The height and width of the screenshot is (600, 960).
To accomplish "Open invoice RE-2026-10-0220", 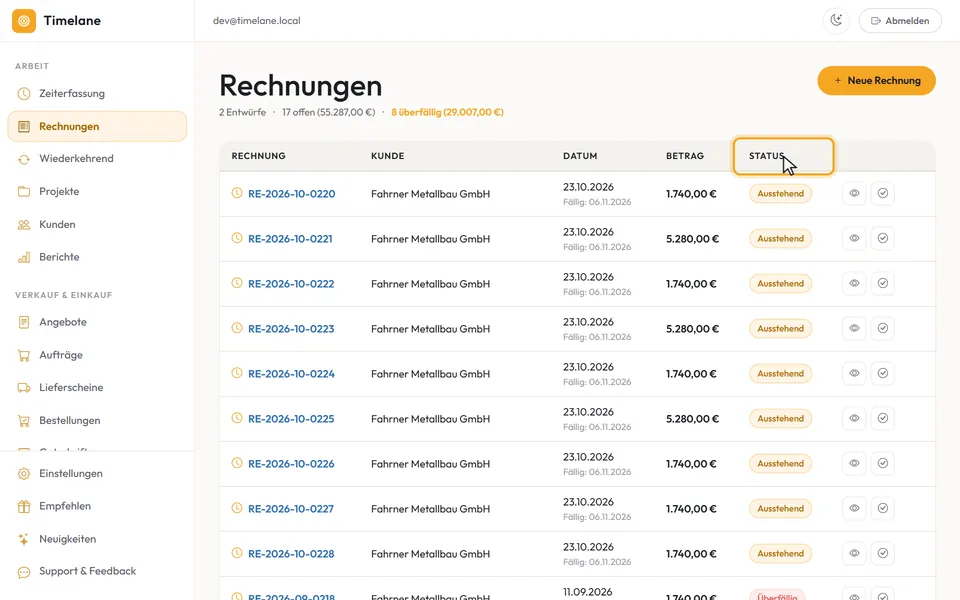I will coord(291,194).
